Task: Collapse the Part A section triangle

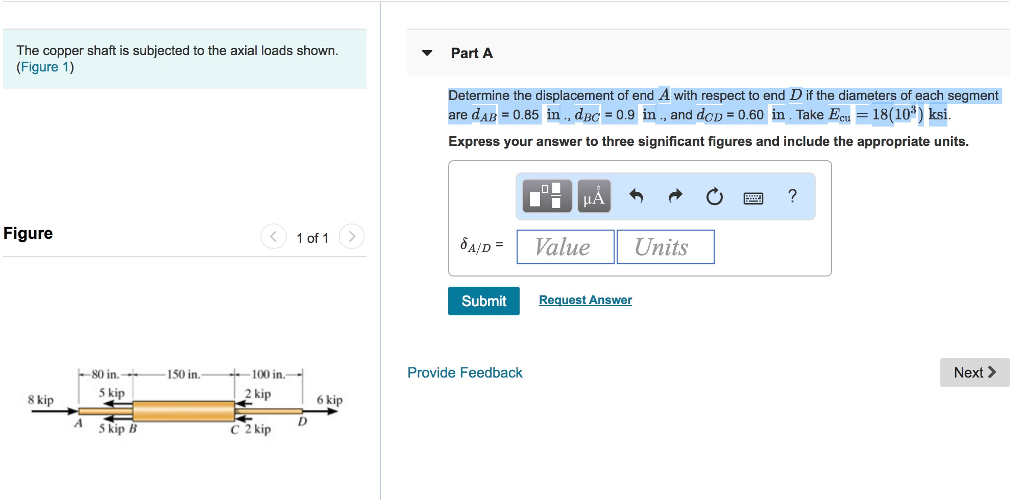Action: pyautogui.click(x=427, y=53)
